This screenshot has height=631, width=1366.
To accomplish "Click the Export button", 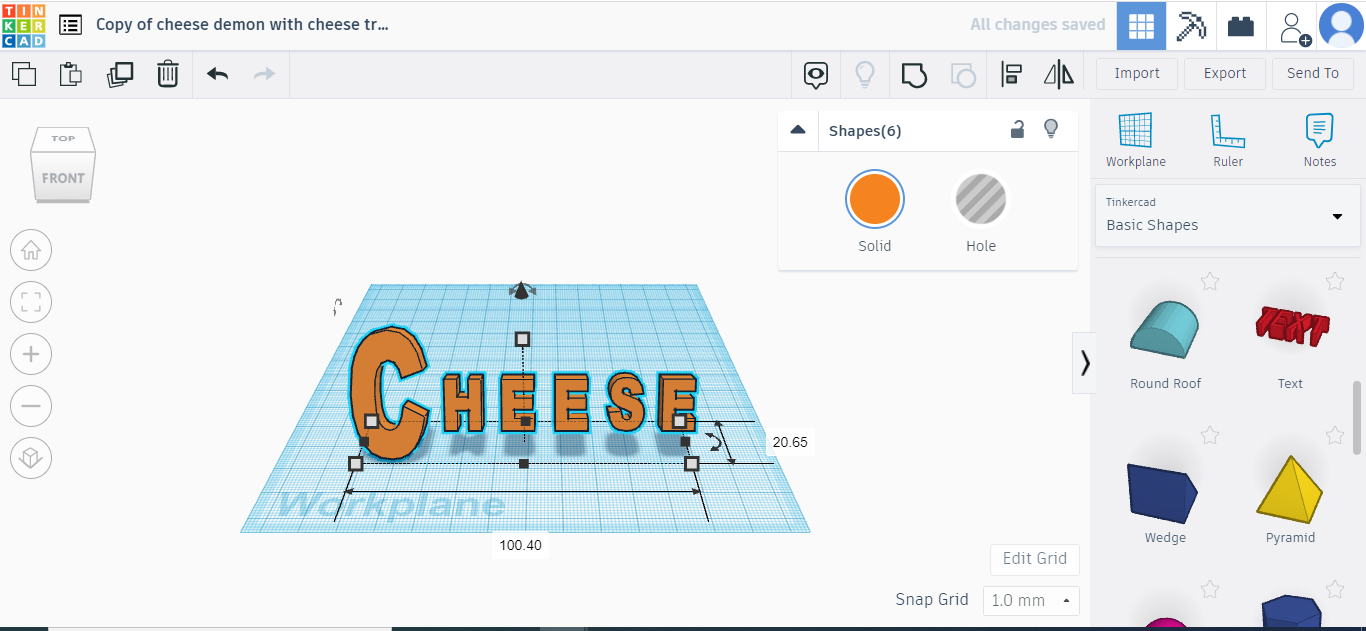I will 1224,73.
